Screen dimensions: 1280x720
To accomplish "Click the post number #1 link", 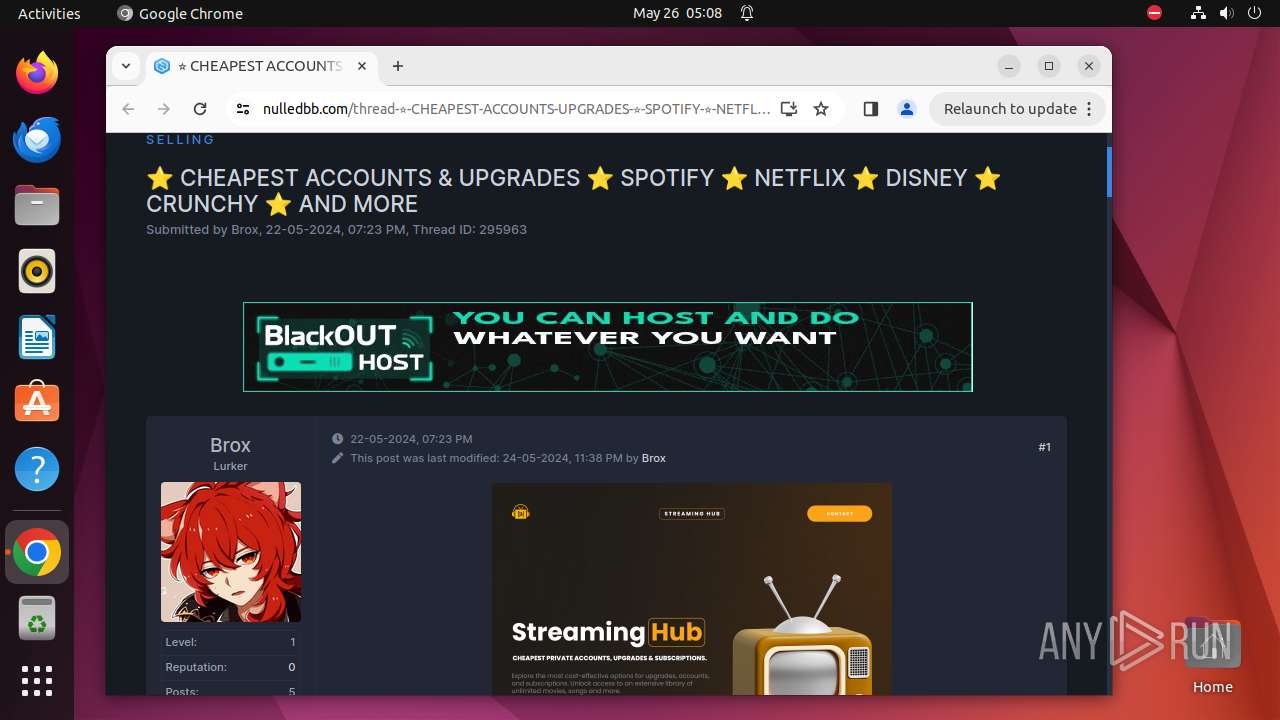I will tap(1044, 447).
